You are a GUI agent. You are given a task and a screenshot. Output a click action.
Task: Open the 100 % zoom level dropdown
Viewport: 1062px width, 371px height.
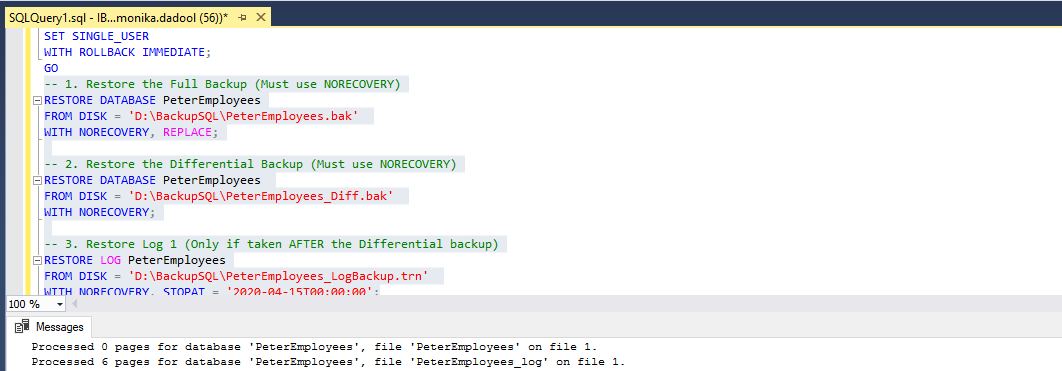click(x=60, y=305)
